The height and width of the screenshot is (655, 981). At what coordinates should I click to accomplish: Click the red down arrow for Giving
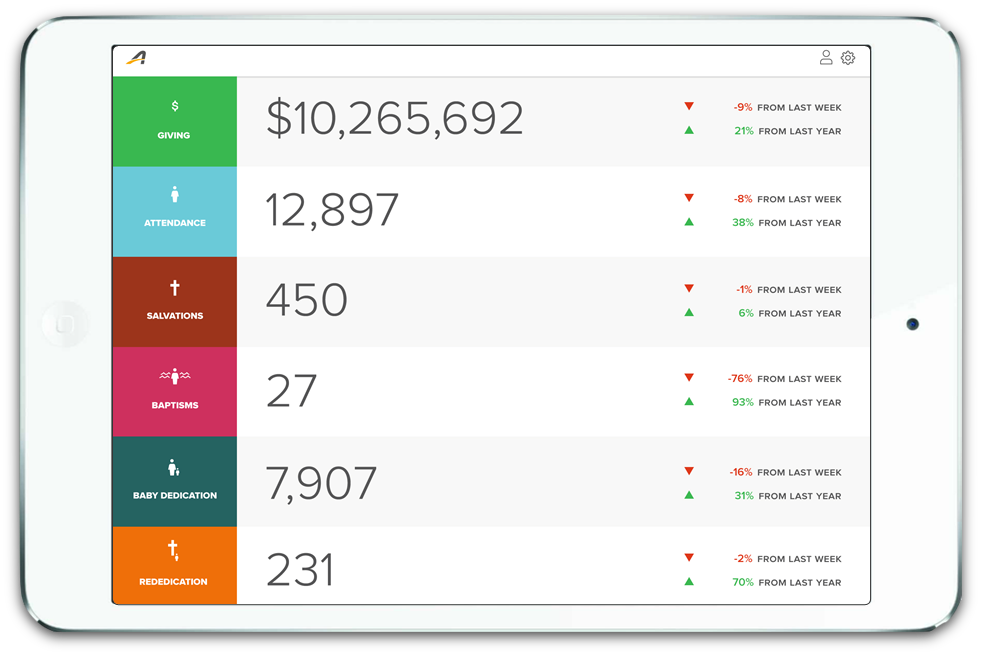click(689, 107)
